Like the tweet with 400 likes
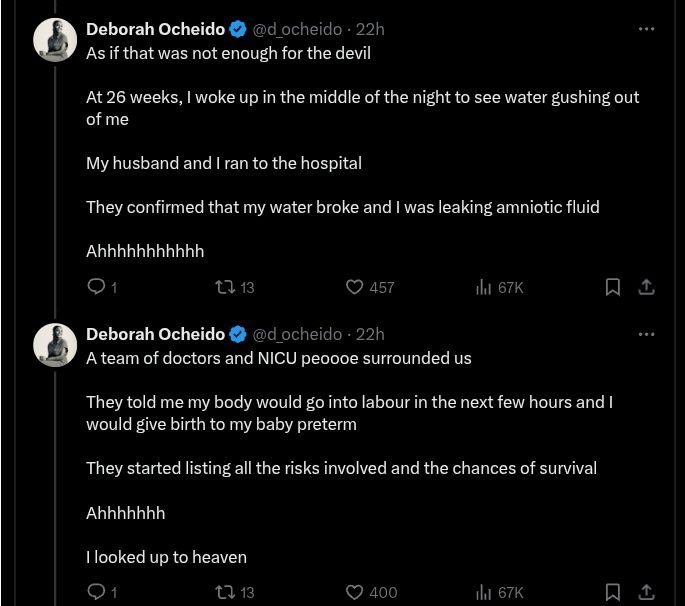 pos(354,592)
